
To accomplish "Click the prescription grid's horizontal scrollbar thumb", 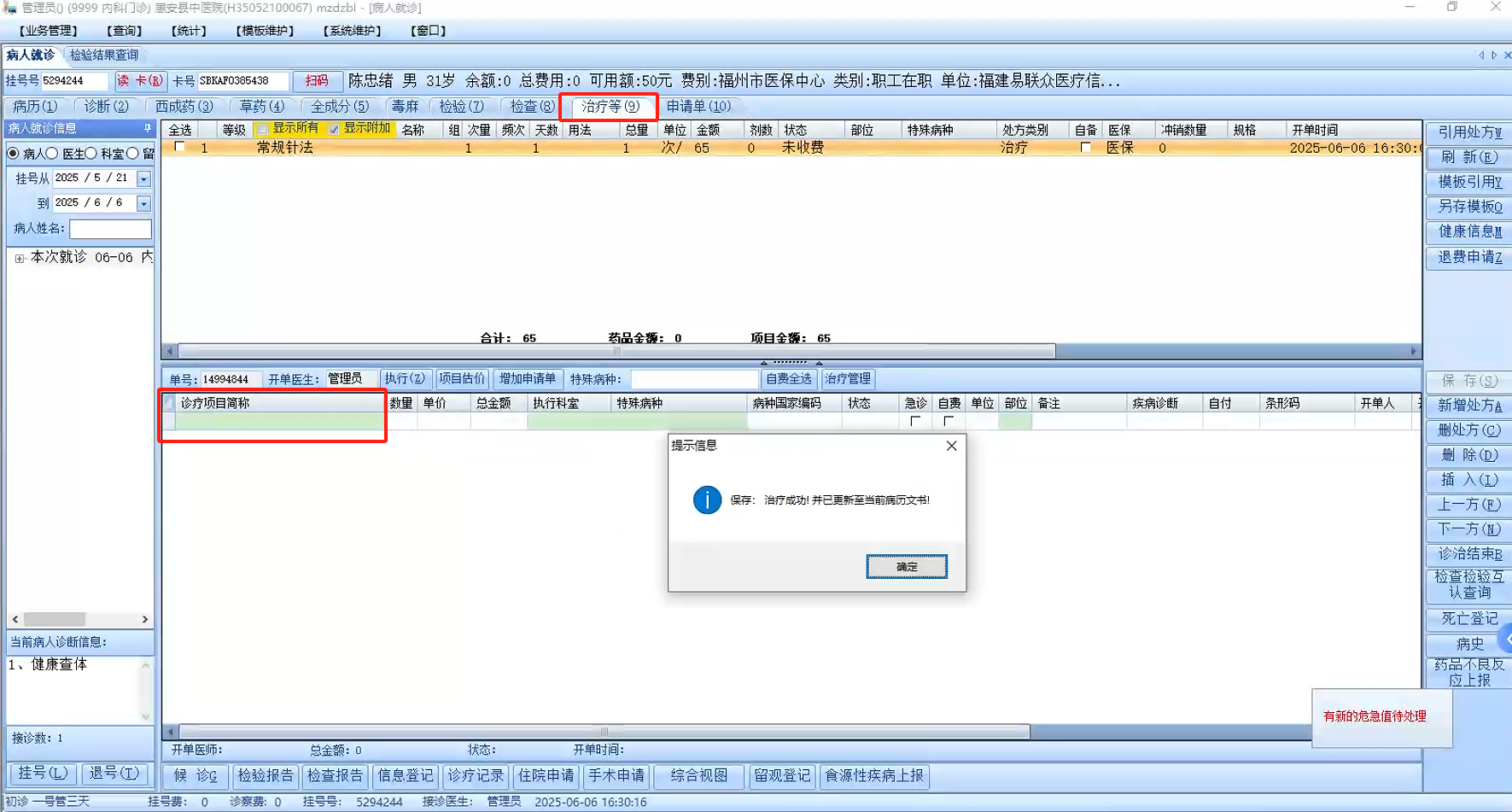I will coord(616,351).
